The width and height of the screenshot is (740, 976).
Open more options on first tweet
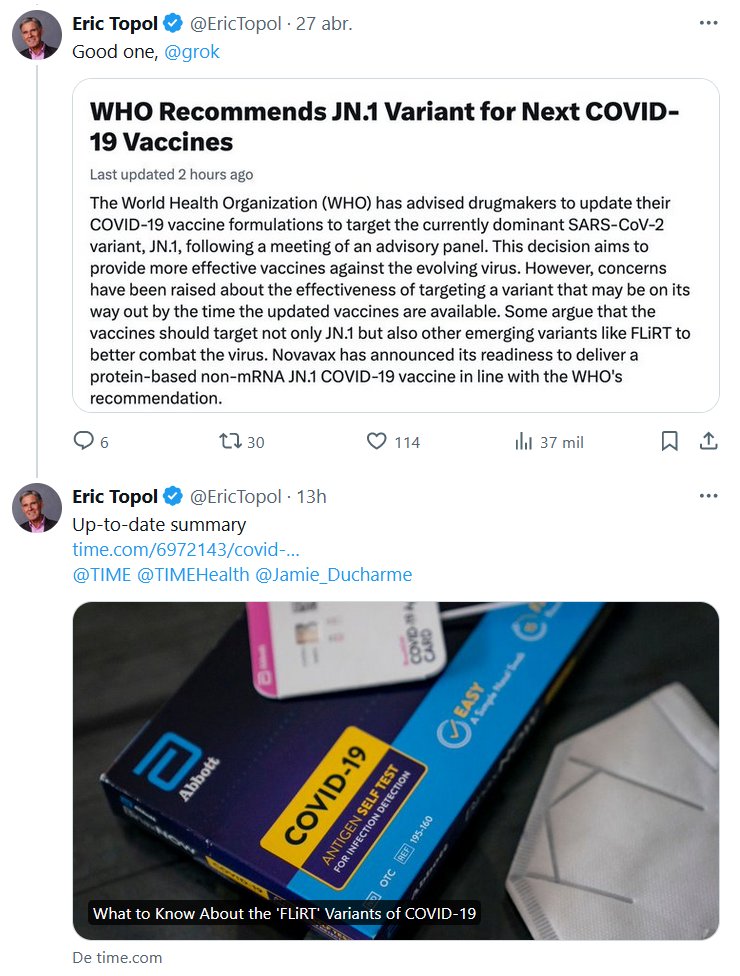(708, 23)
